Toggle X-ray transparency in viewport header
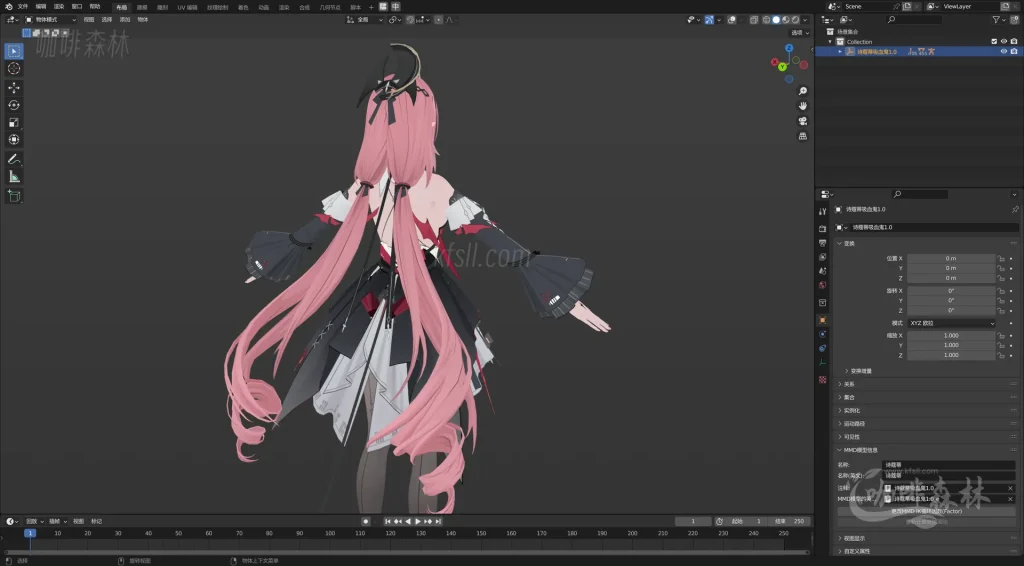Screen dimensions: 1024x566 (x=754, y=20)
